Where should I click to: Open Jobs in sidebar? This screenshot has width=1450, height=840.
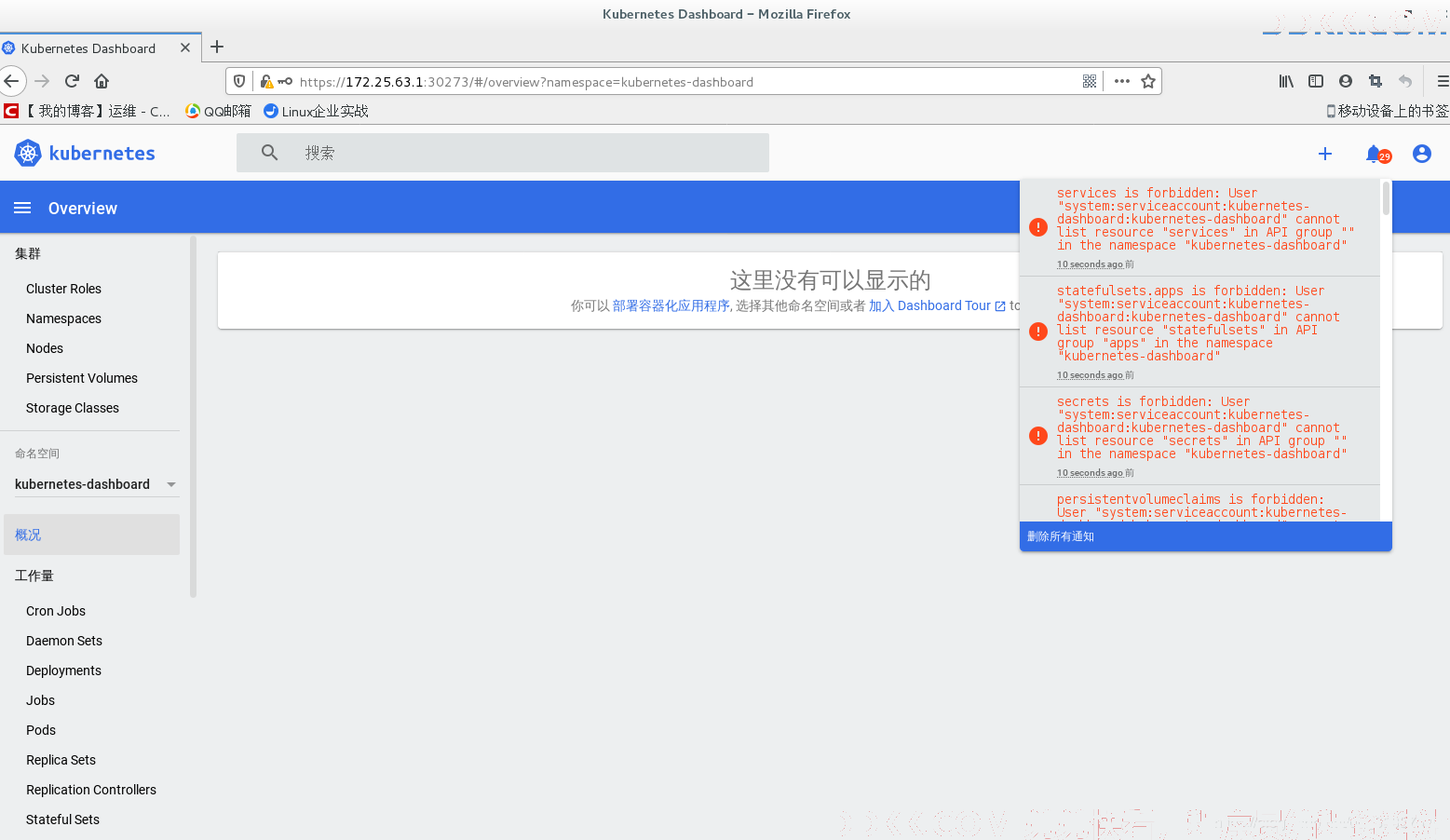40,700
